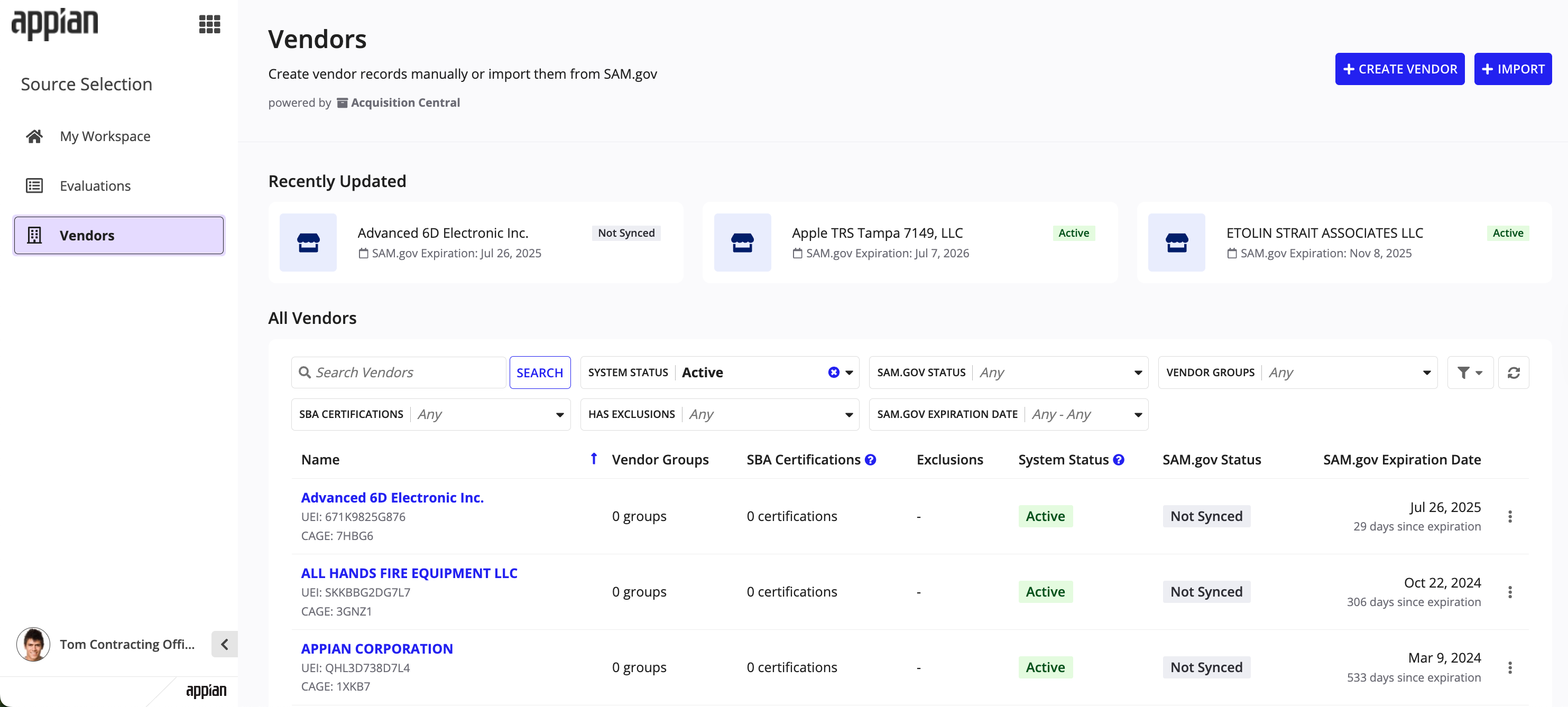1568x707 pixels.
Task: Open the SAM.gov Status filter dropdown
Action: [1008, 373]
